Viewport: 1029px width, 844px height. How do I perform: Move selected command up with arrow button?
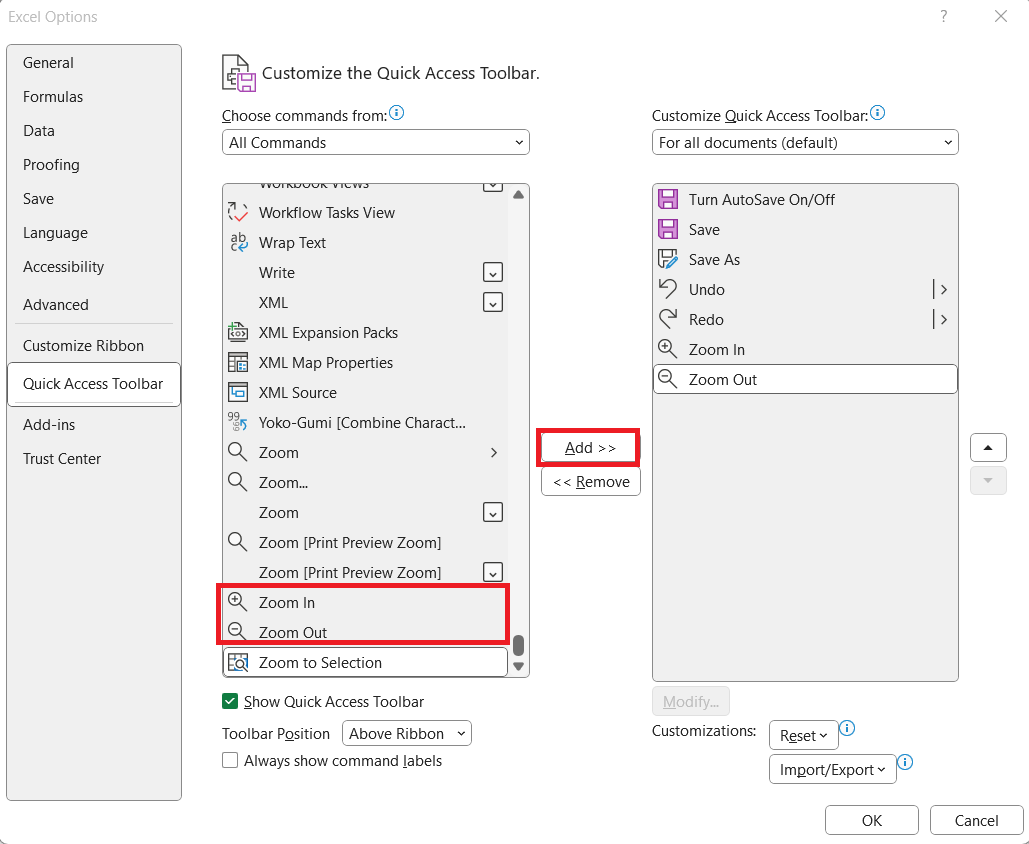(988, 448)
